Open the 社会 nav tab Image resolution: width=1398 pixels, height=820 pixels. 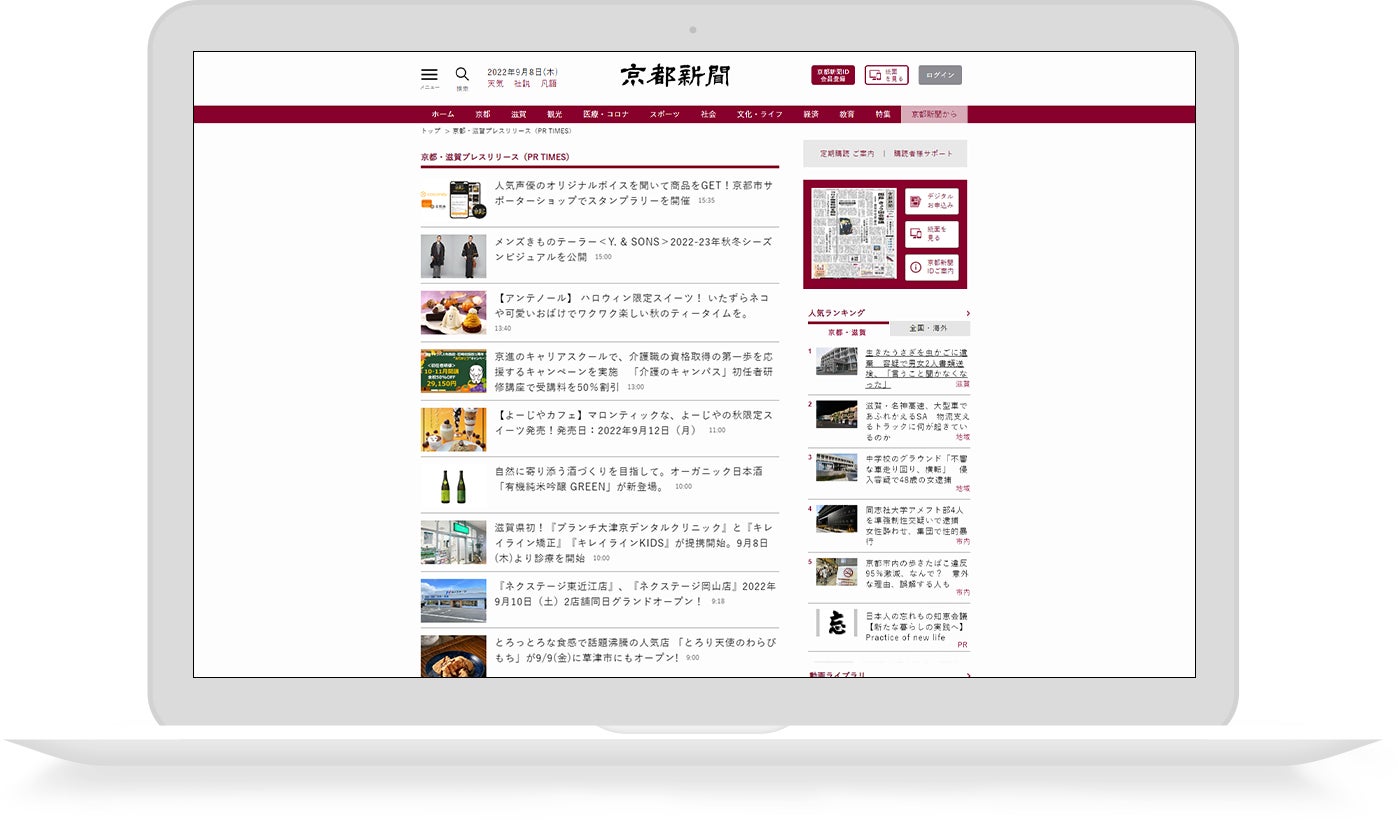click(x=708, y=114)
